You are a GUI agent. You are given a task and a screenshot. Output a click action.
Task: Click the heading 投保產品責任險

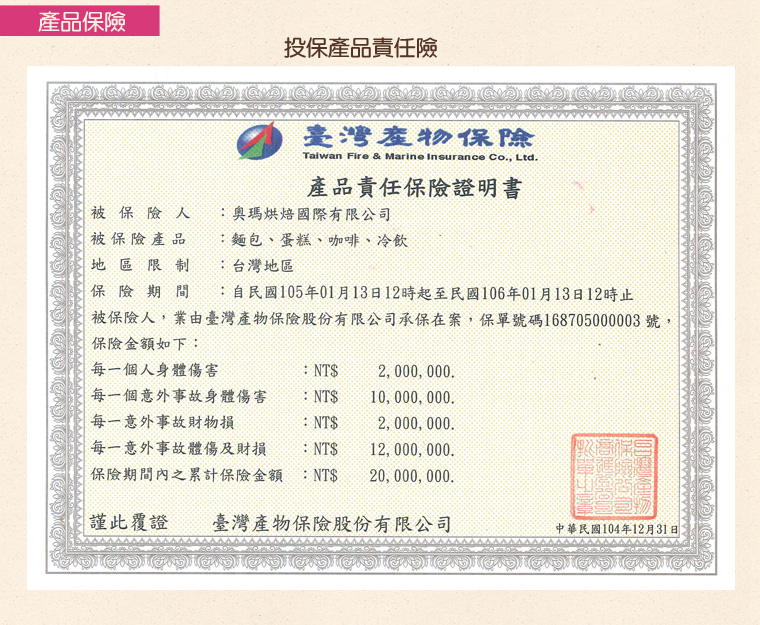(x=361, y=48)
